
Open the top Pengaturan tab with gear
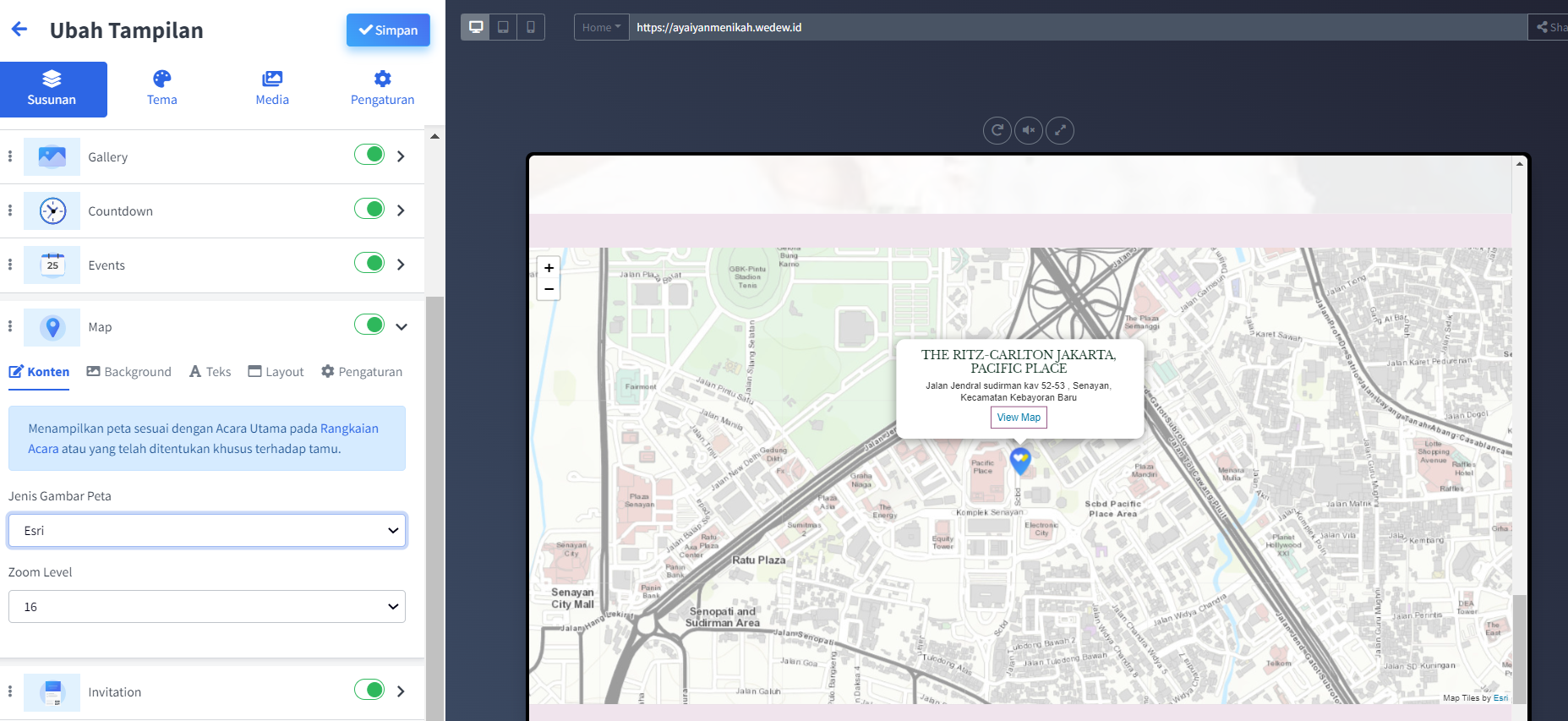[383, 90]
